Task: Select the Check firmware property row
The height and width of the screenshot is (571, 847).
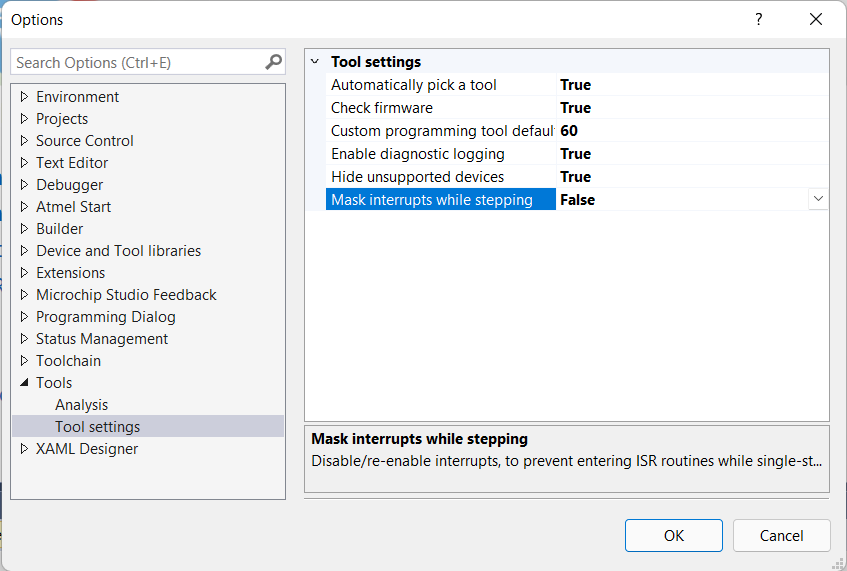Action: tap(382, 108)
